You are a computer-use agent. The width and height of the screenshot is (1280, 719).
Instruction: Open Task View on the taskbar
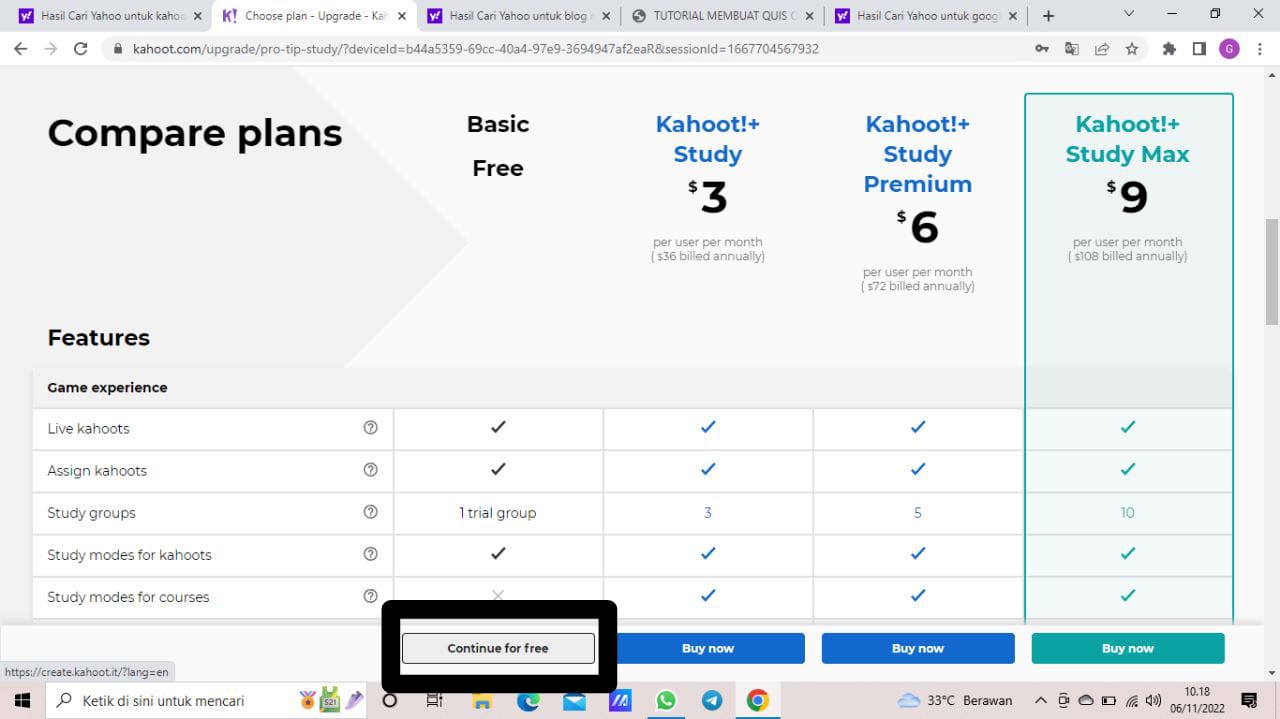(x=434, y=700)
